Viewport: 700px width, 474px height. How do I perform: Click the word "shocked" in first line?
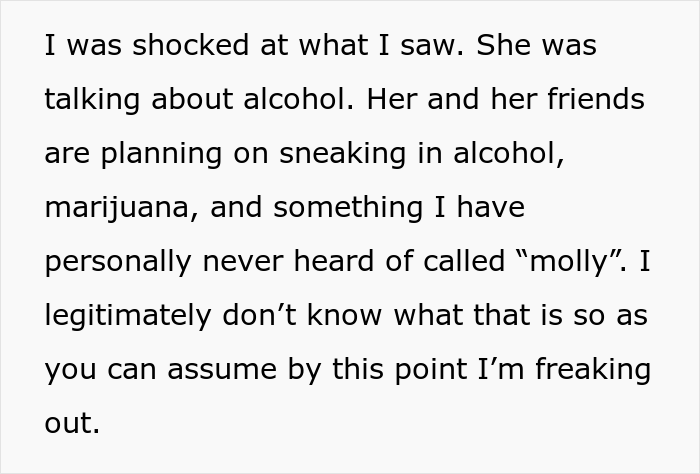click(190, 45)
